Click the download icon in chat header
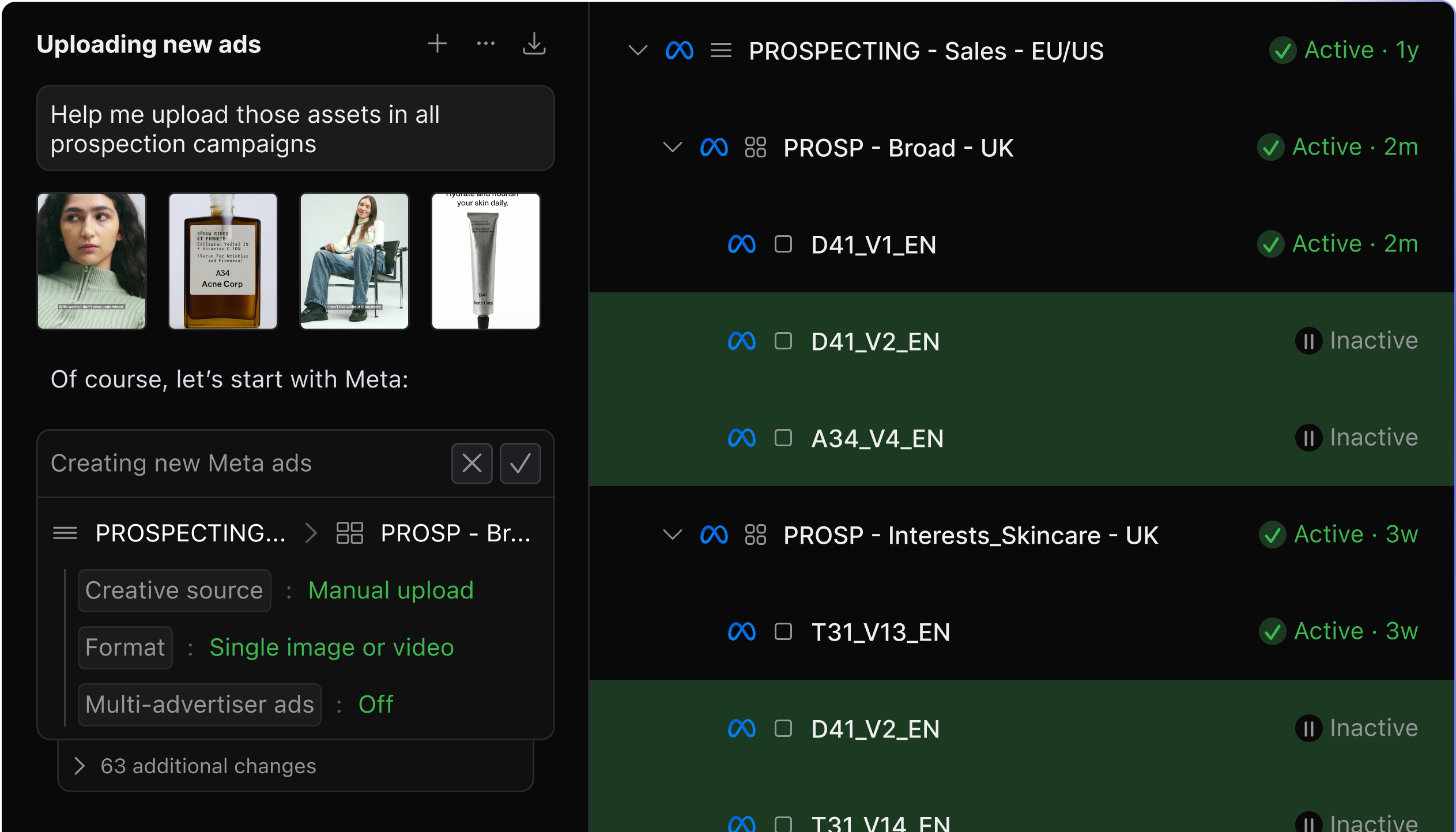The image size is (1456, 832). coord(534,44)
